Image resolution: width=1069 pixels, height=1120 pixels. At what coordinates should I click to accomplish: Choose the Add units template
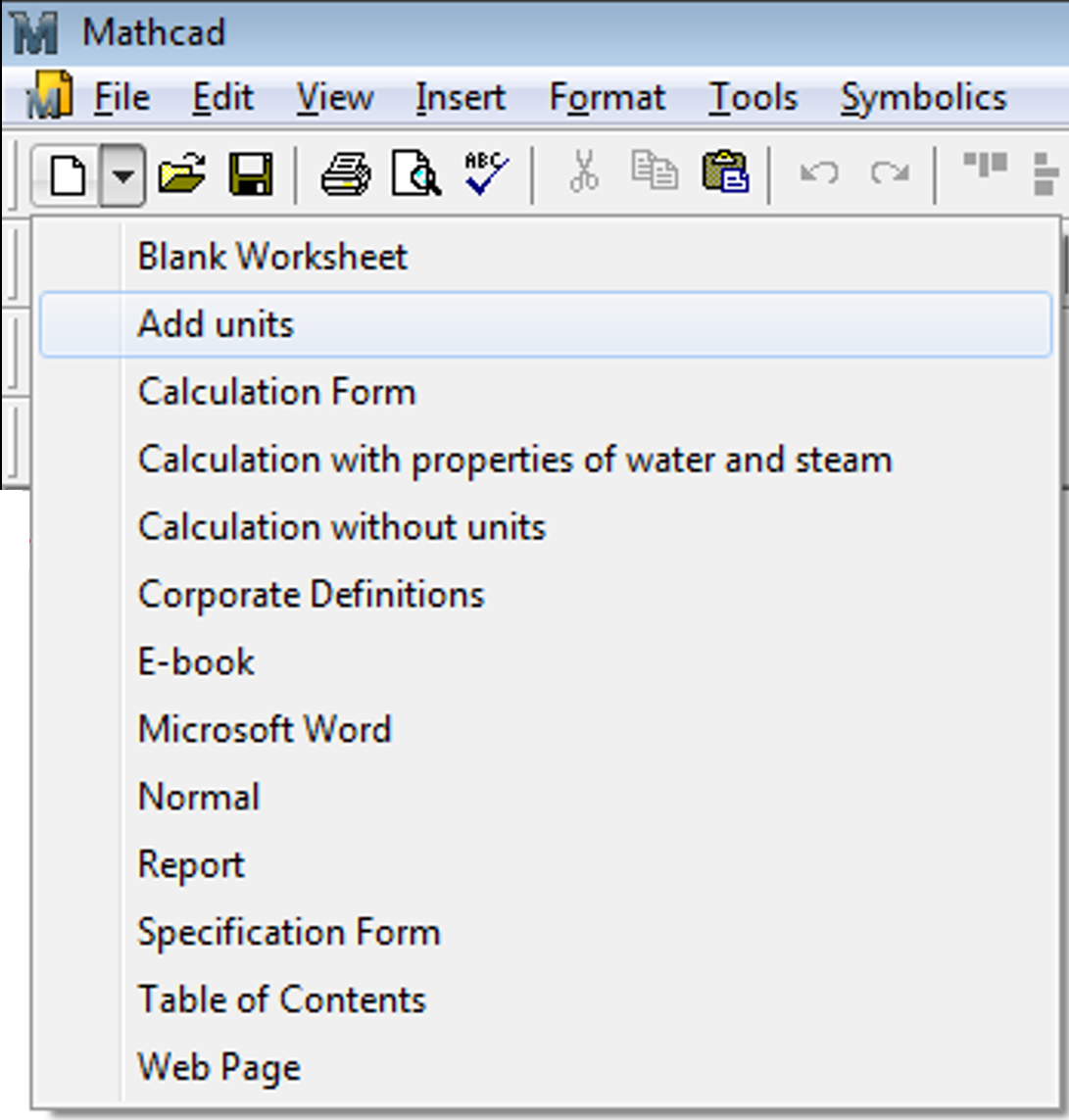pos(214,323)
